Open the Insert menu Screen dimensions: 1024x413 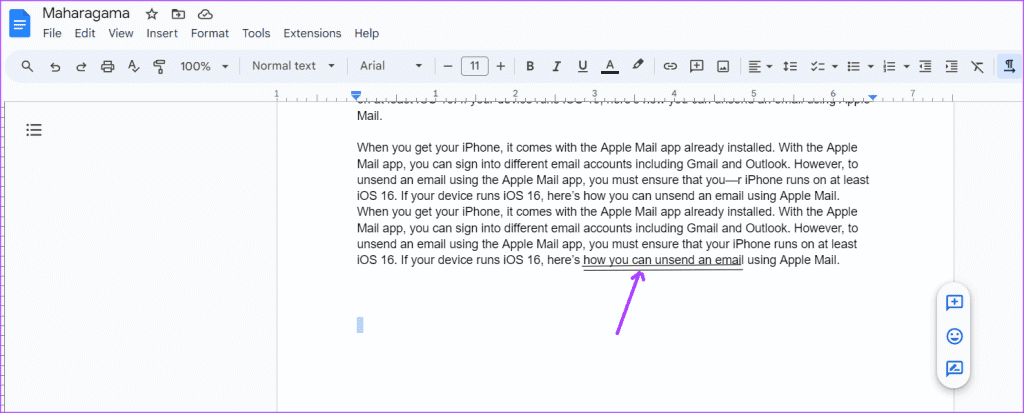point(162,33)
